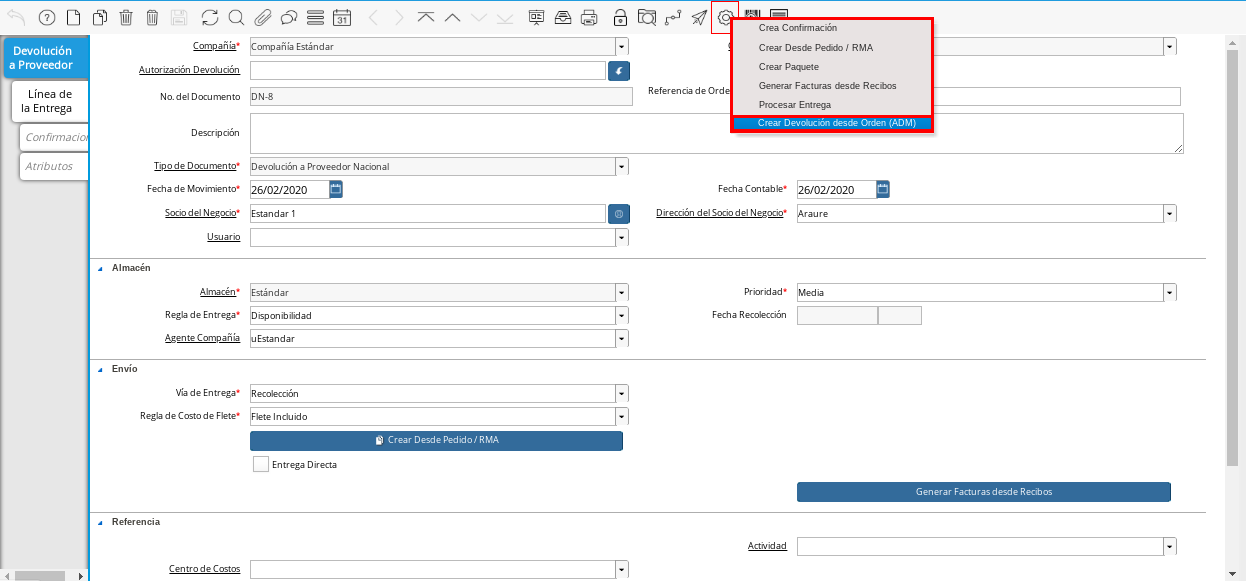Toggle the Entrega Directa checkbox
The width and height of the screenshot is (1246, 581).
point(261,464)
